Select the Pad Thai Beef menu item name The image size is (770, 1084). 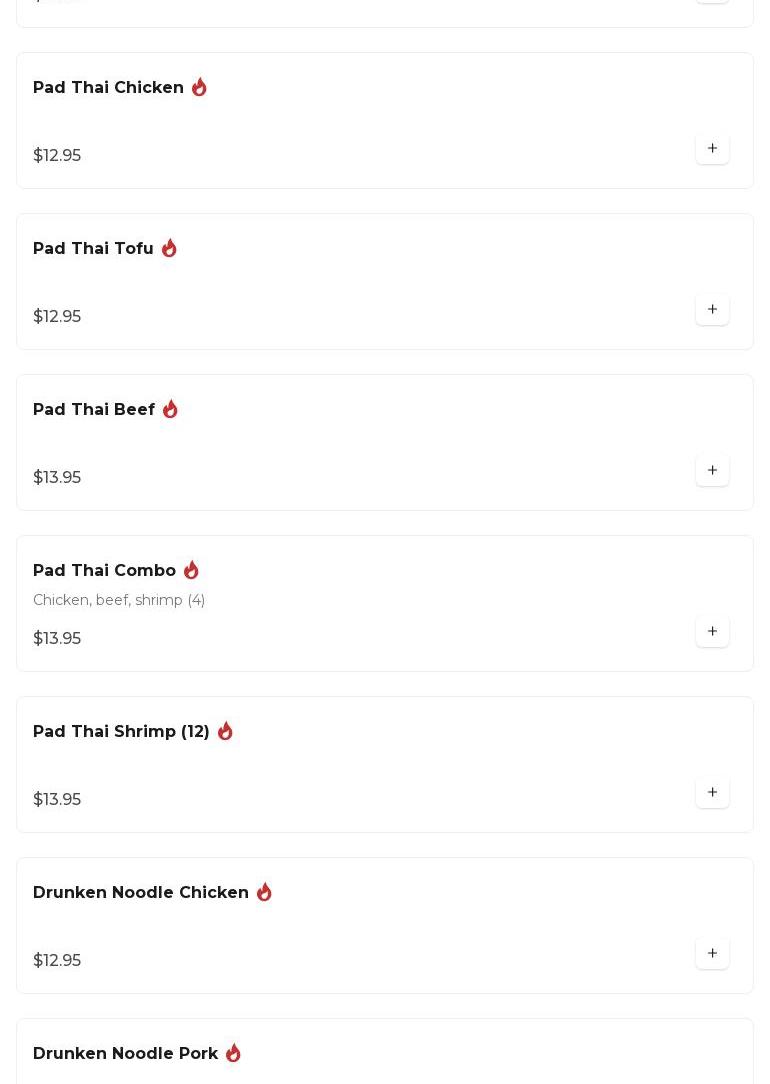pos(94,410)
